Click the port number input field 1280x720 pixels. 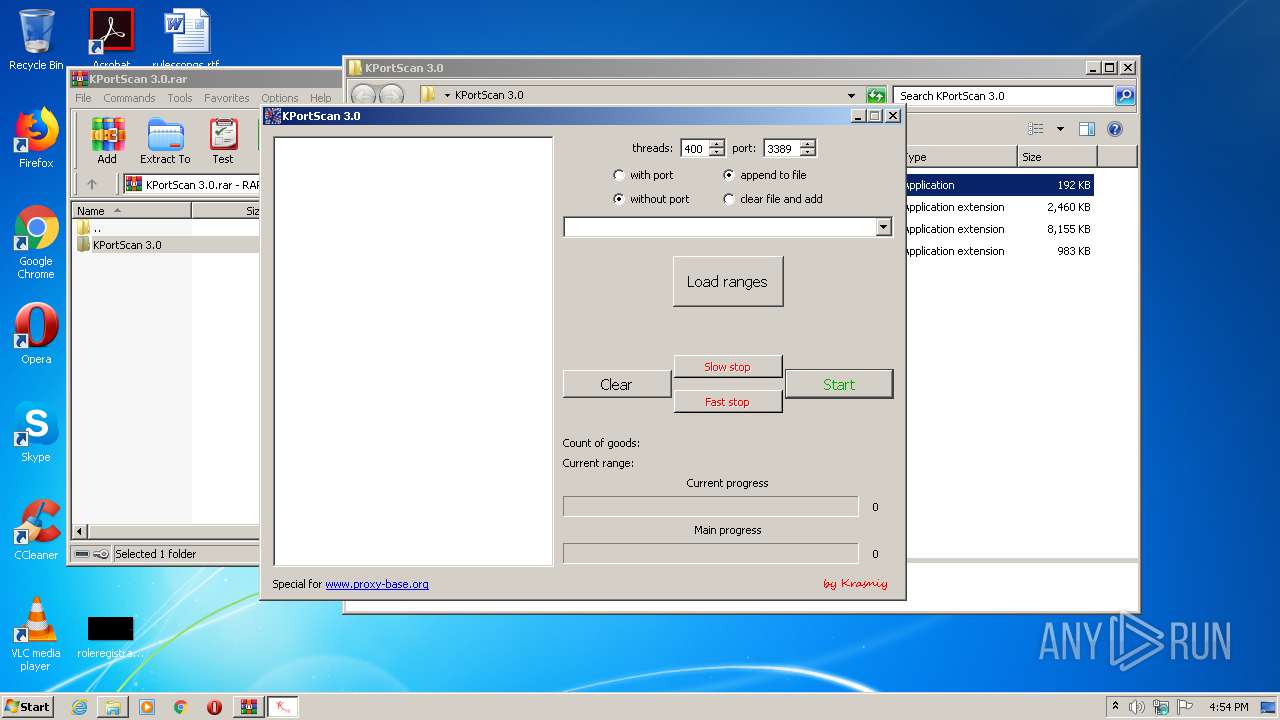coord(781,149)
